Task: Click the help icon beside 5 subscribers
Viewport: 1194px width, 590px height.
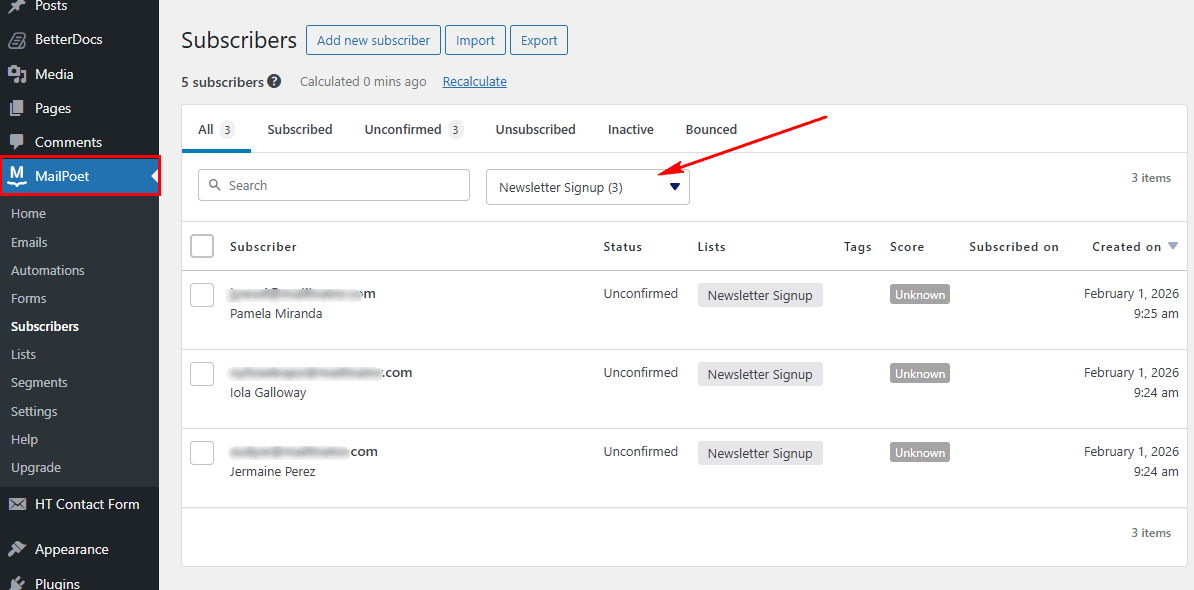Action: [273, 81]
